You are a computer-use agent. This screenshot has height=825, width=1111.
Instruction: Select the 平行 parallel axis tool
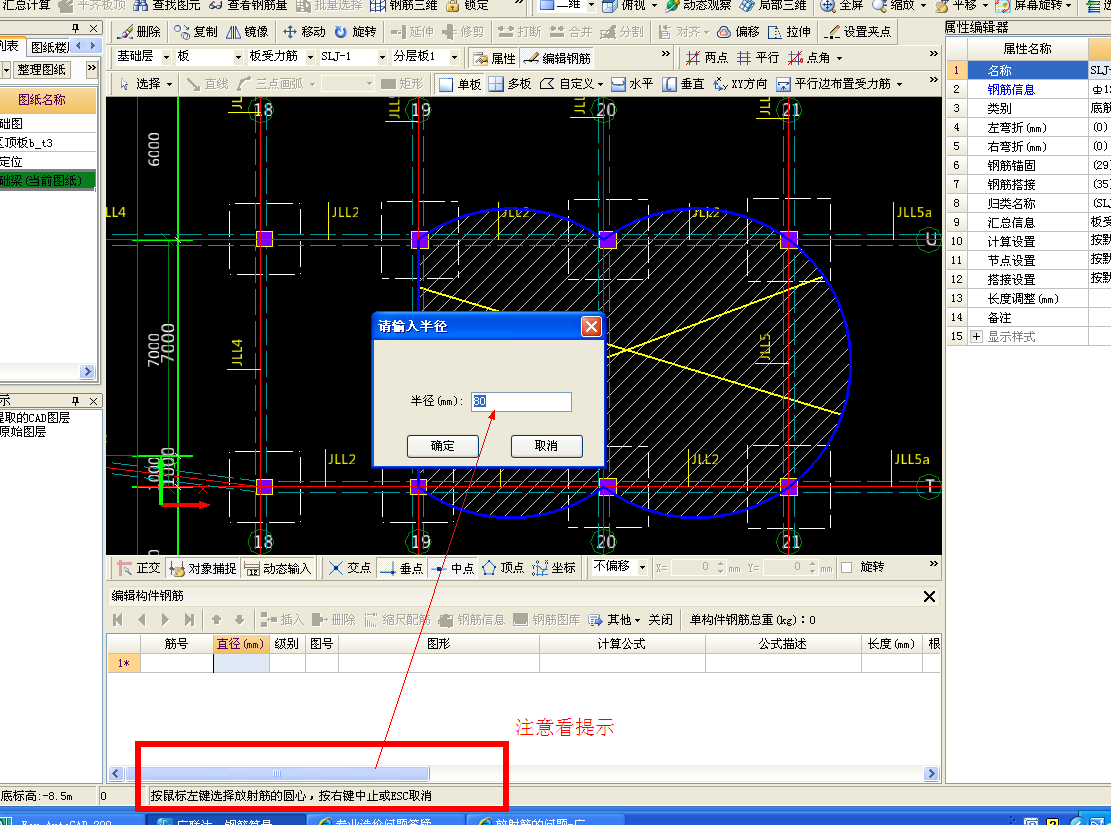tap(758, 57)
